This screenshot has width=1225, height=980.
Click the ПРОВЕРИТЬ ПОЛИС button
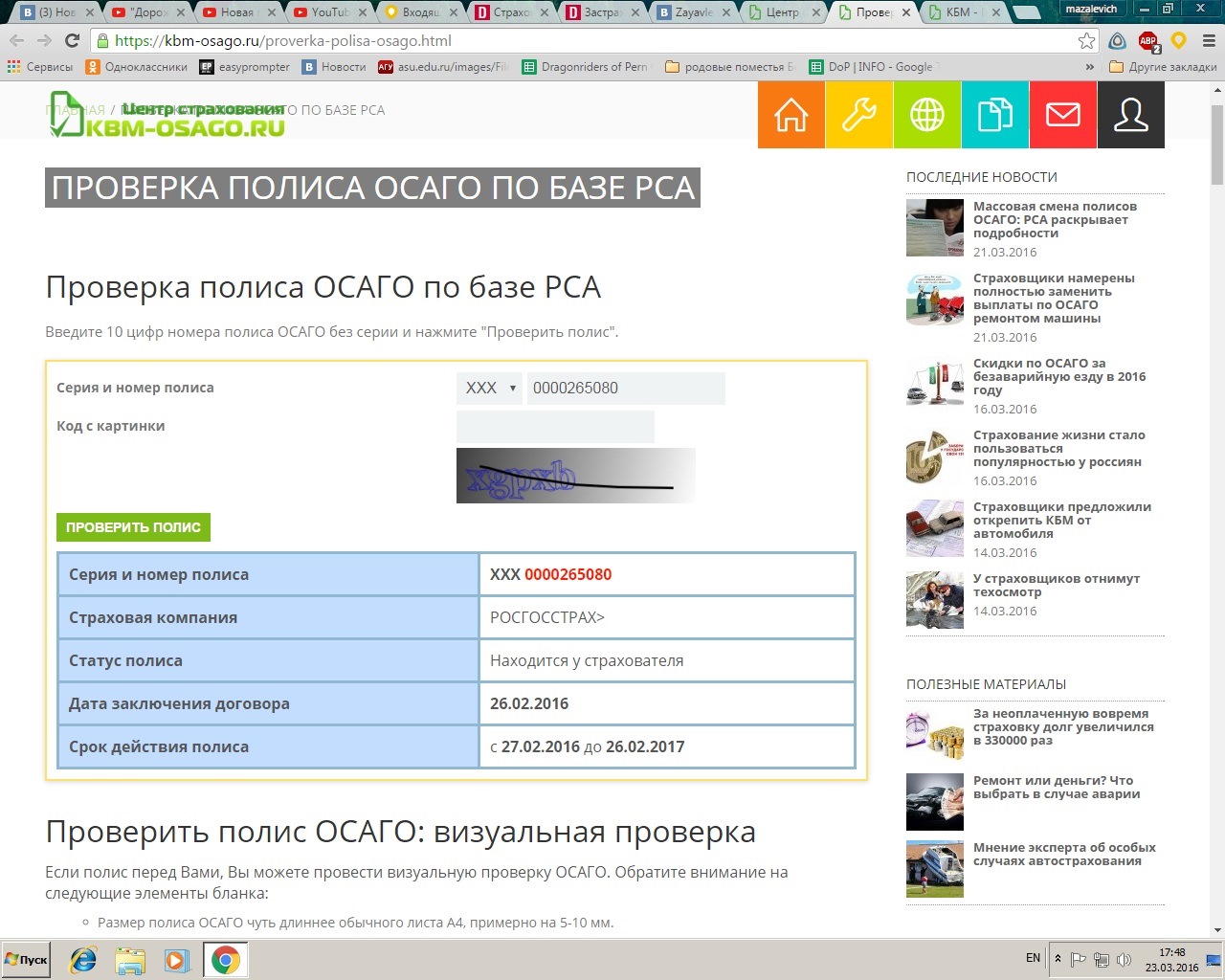tap(133, 527)
